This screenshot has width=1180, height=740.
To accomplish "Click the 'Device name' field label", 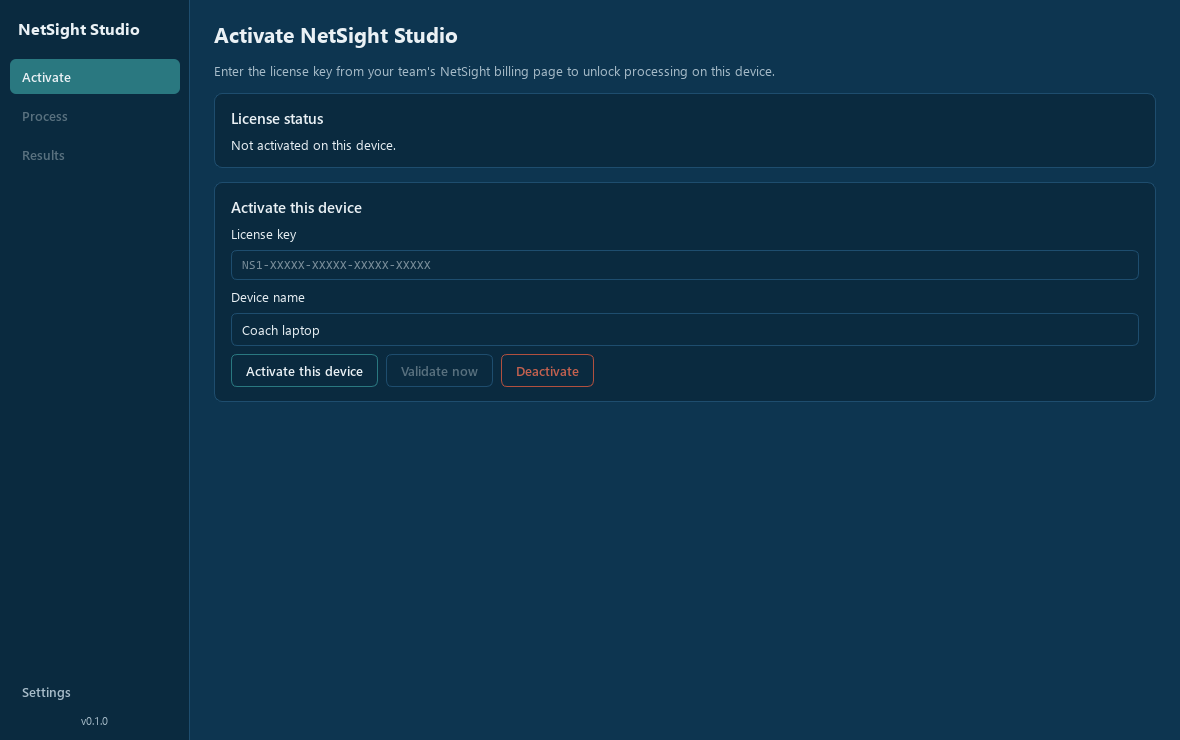I will click(268, 297).
